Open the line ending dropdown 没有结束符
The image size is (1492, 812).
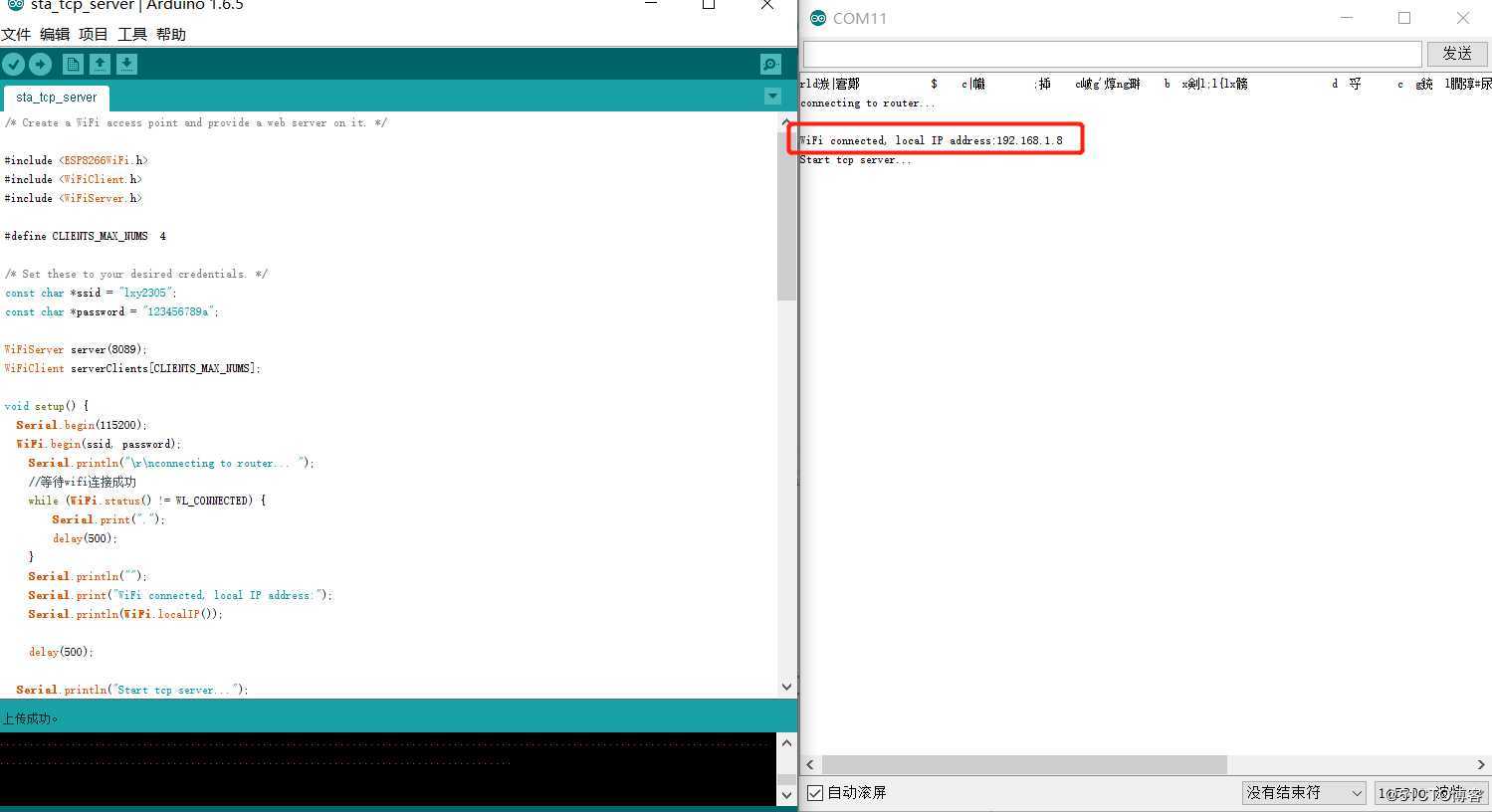(1304, 793)
